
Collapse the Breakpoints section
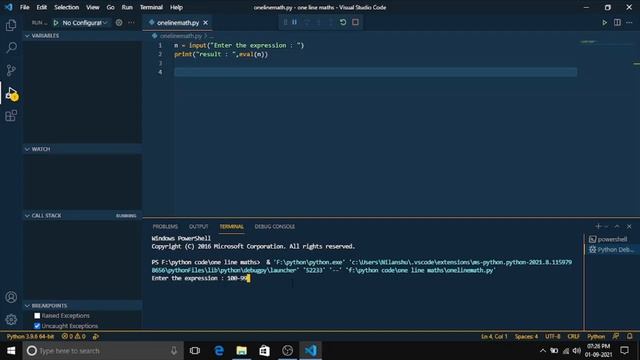point(82,305)
